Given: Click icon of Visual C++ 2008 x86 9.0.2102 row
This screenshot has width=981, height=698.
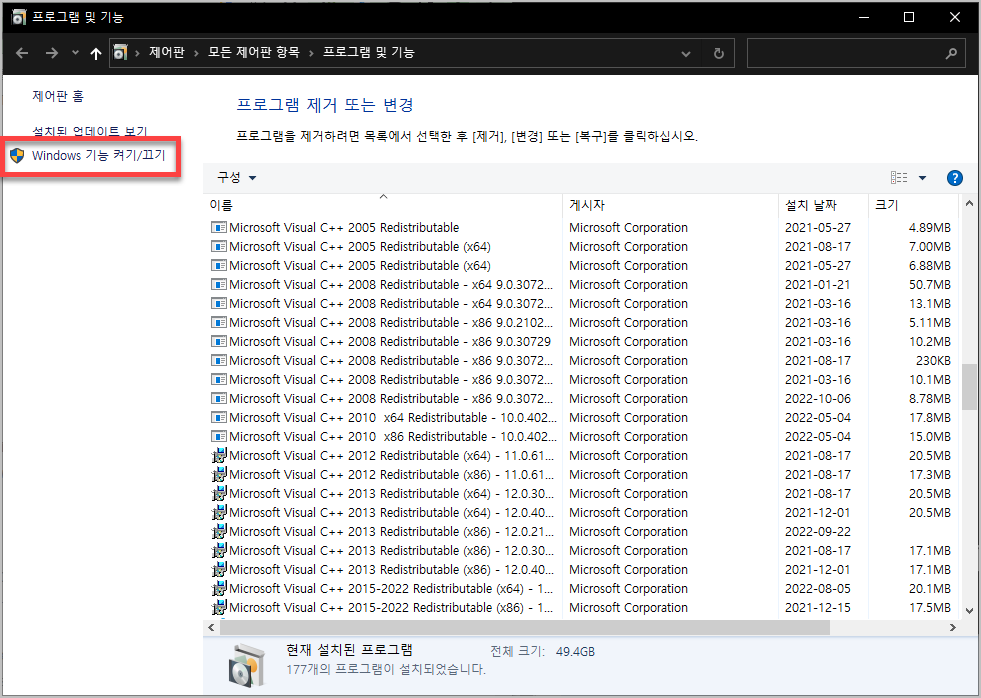Looking at the screenshot, I should tap(218, 323).
